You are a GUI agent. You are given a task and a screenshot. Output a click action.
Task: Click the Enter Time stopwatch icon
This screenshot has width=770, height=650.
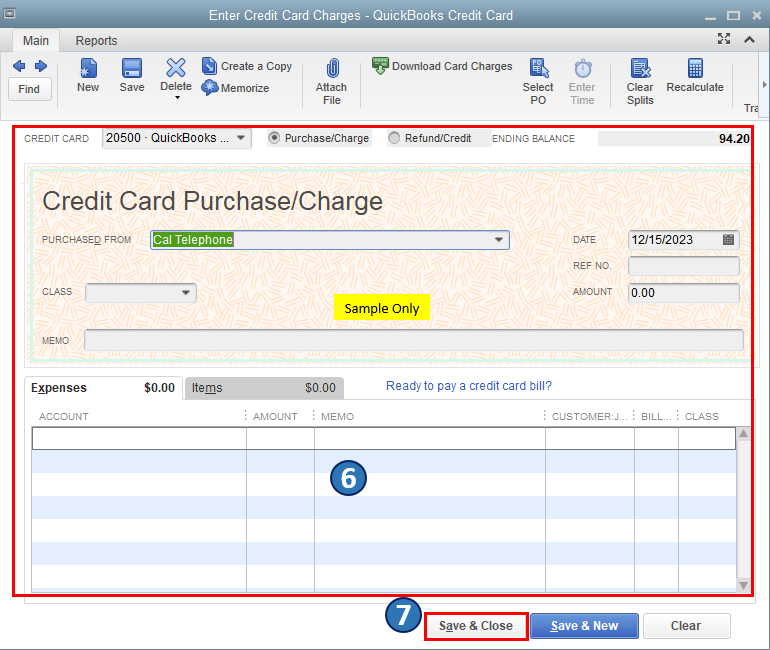tap(583, 68)
